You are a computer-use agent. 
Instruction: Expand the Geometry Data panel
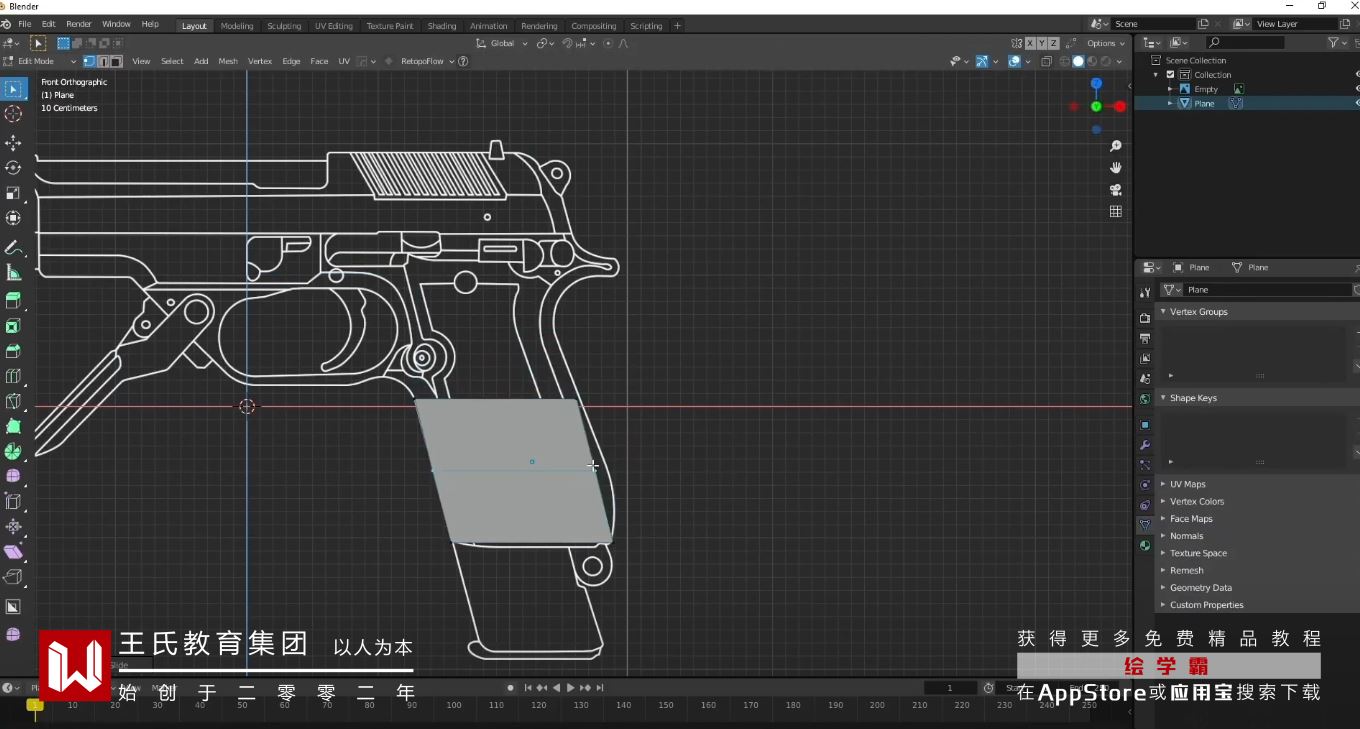[1163, 588]
